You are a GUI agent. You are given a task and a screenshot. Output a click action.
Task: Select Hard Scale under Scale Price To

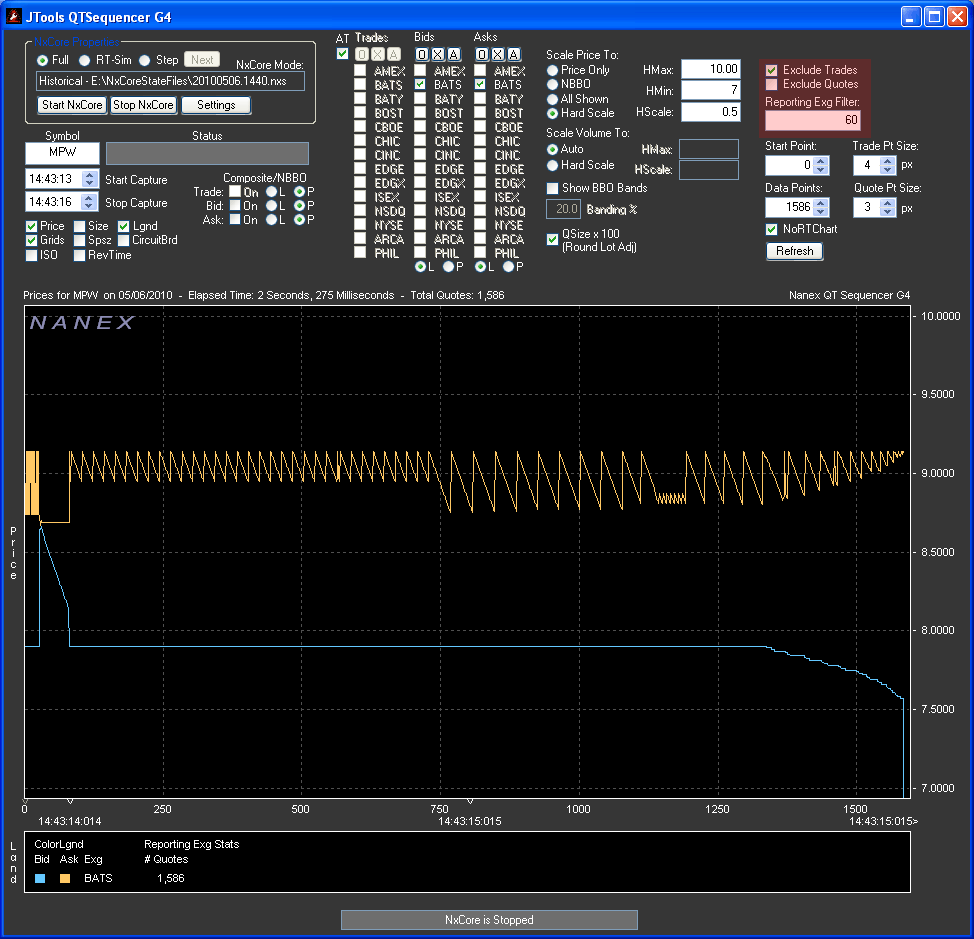552,114
